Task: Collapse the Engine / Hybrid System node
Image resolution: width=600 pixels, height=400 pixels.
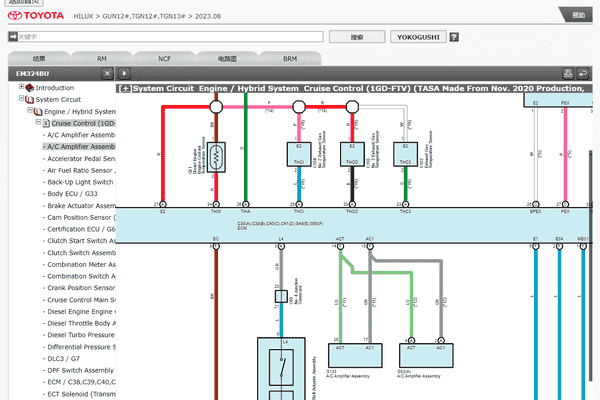Action: (x=30, y=112)
